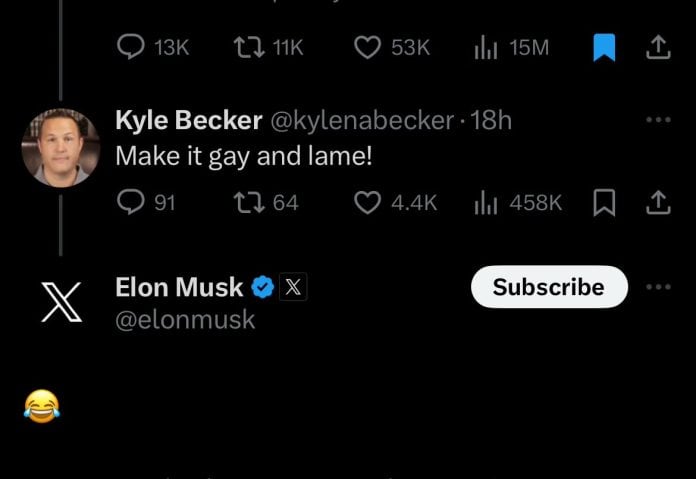
Task: Reply to Kyle Becker's post
Action: coord(131,203)
